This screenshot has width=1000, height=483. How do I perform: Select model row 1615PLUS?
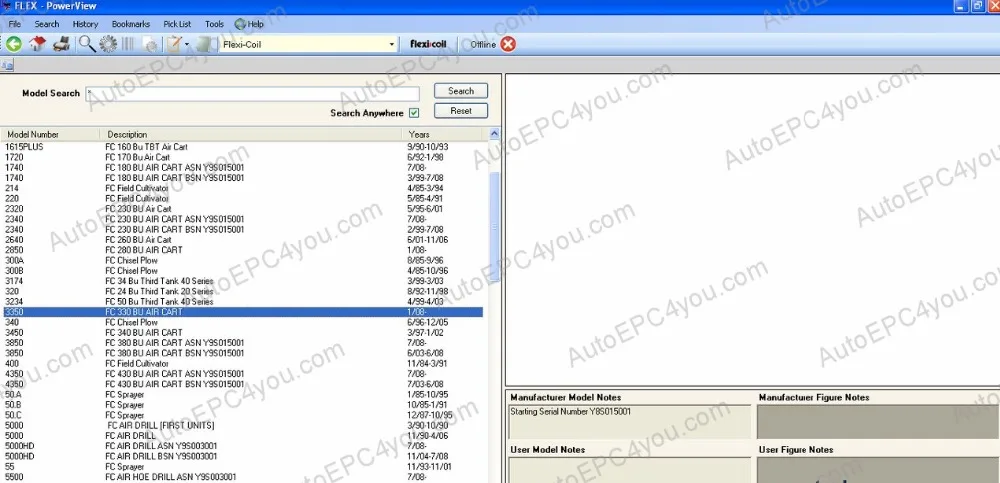pos(242,147)
